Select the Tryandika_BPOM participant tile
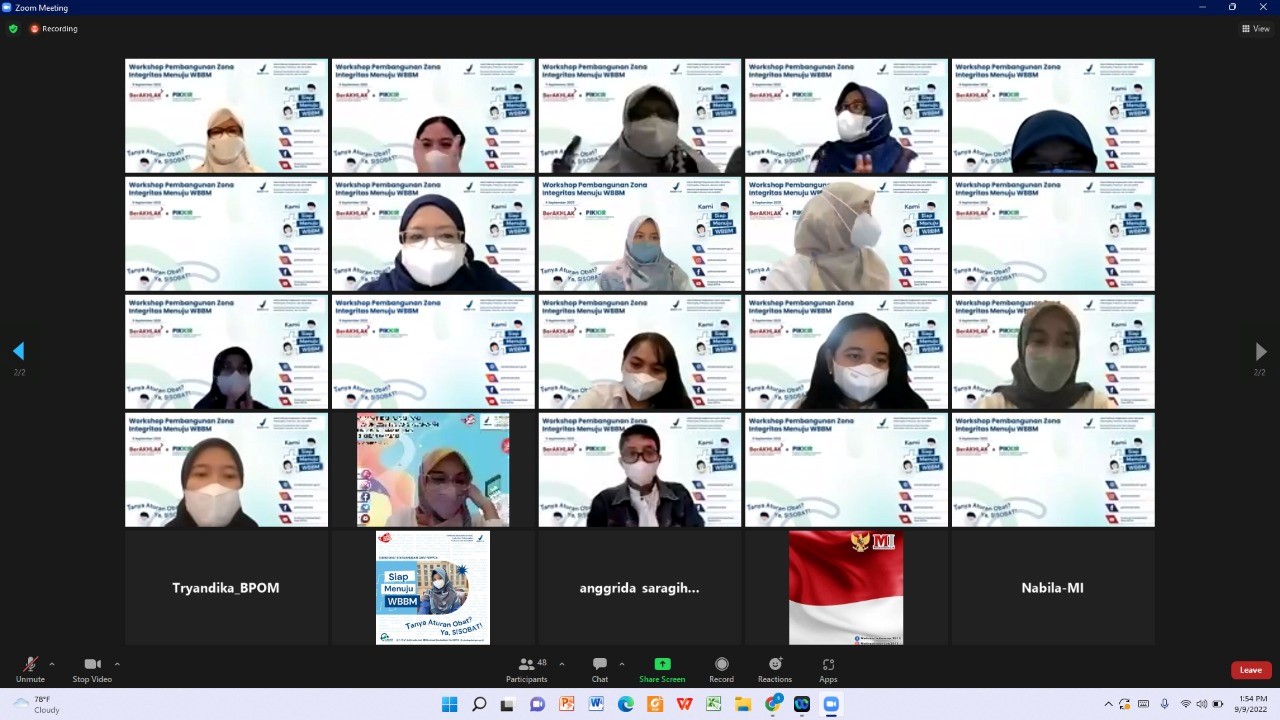1280x720 pixels. click(226, 588)
